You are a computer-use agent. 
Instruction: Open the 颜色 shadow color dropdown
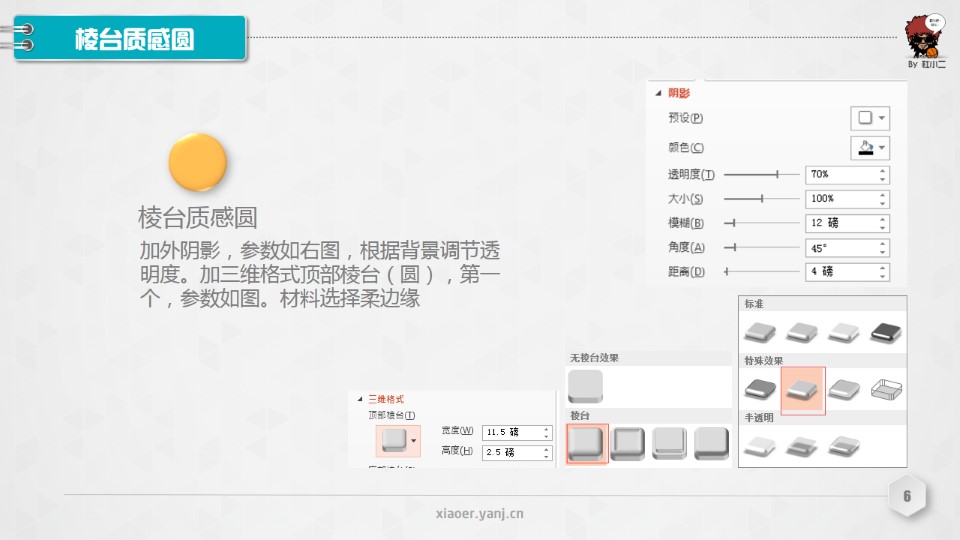tap(870, 148)
